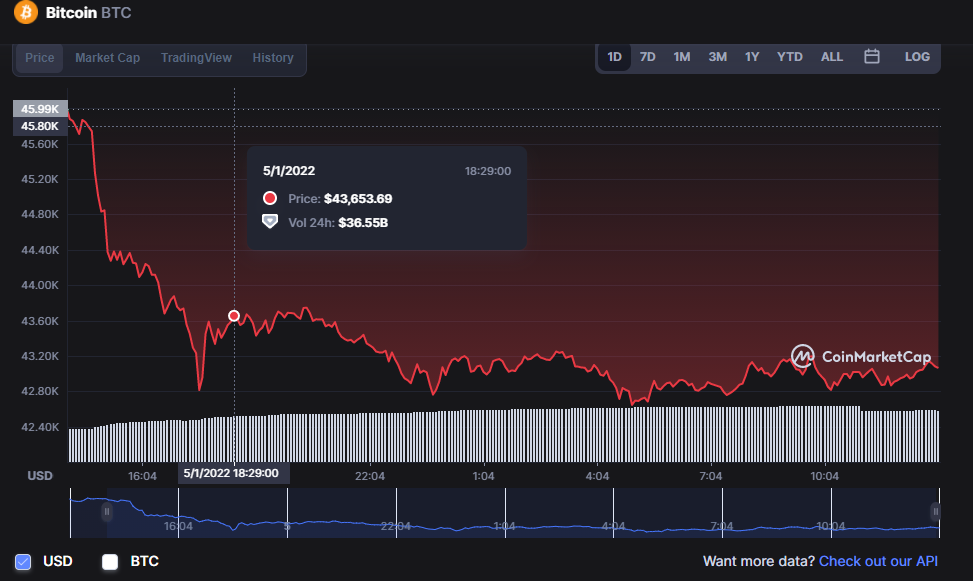Toggle LOG scale on chart
Viewport: 973px width, 581px height.
click(917, 57)
